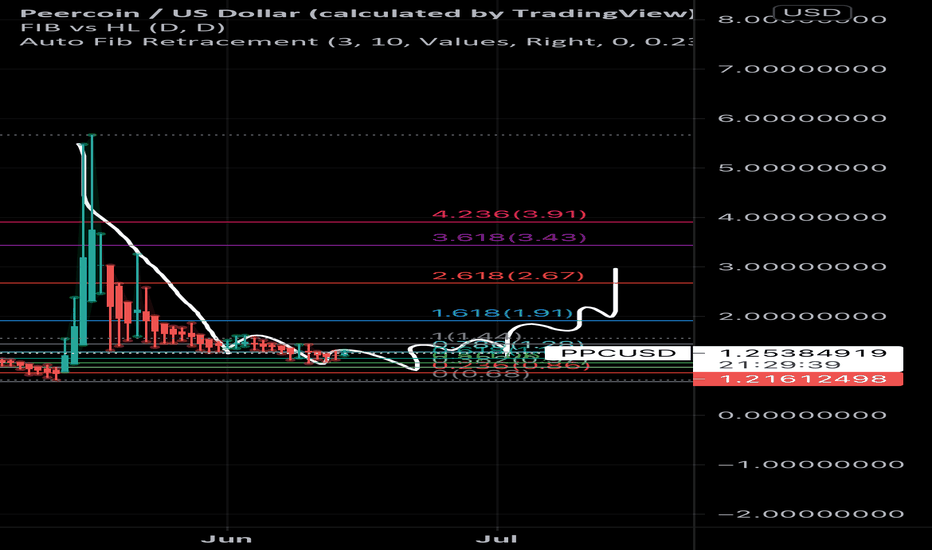This screenshot has width=932, height=550.
Task: Click the 3.618(3.43) fib level label
Action: click(x=509, y=238)
